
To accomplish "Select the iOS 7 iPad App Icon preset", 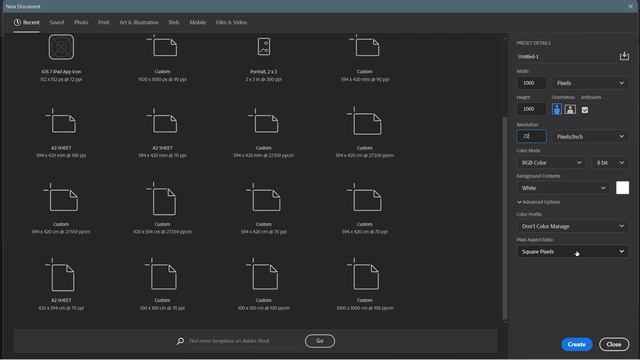I will click(61, 58).
